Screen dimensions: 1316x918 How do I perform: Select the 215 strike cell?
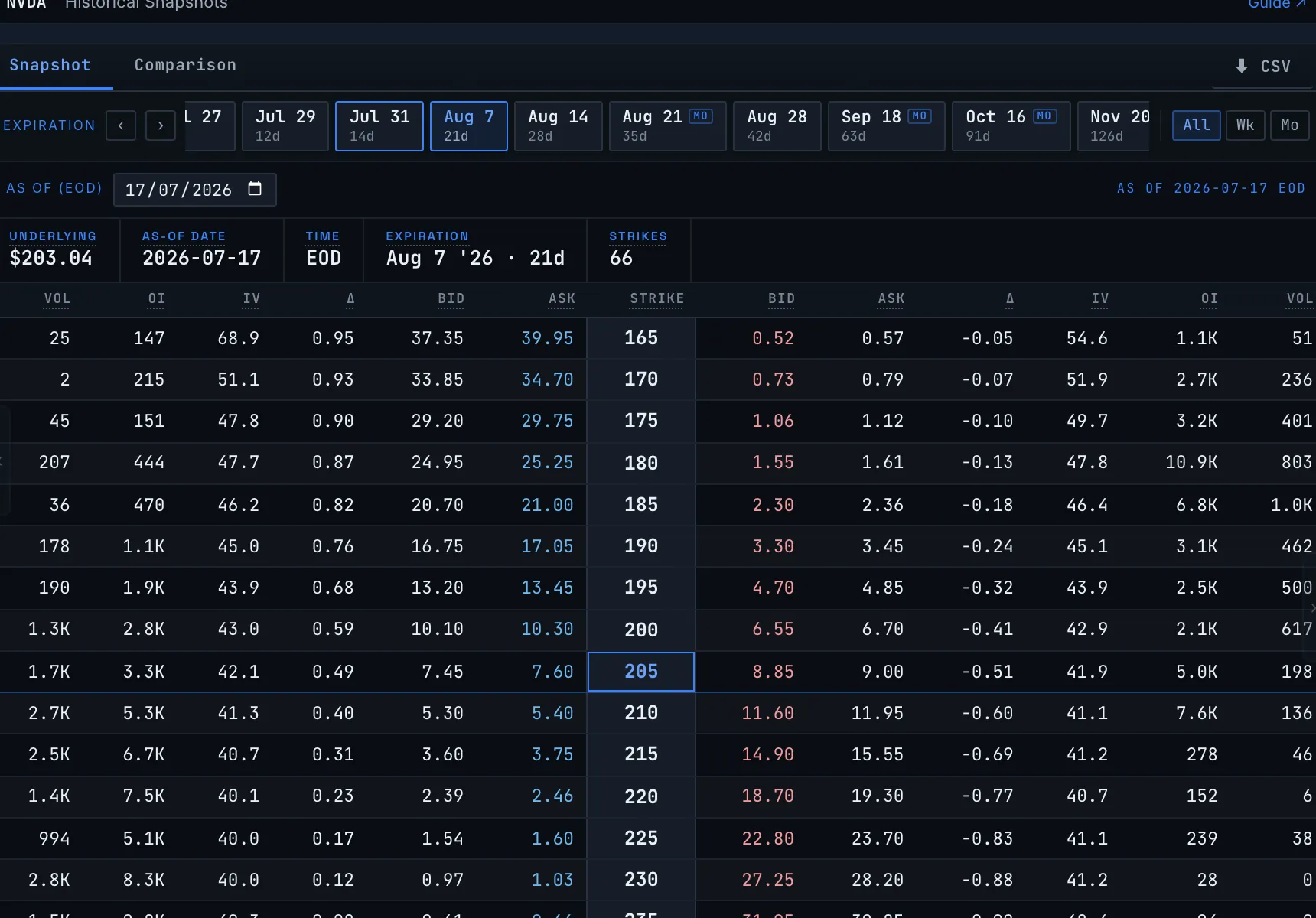tap(641, 754)
